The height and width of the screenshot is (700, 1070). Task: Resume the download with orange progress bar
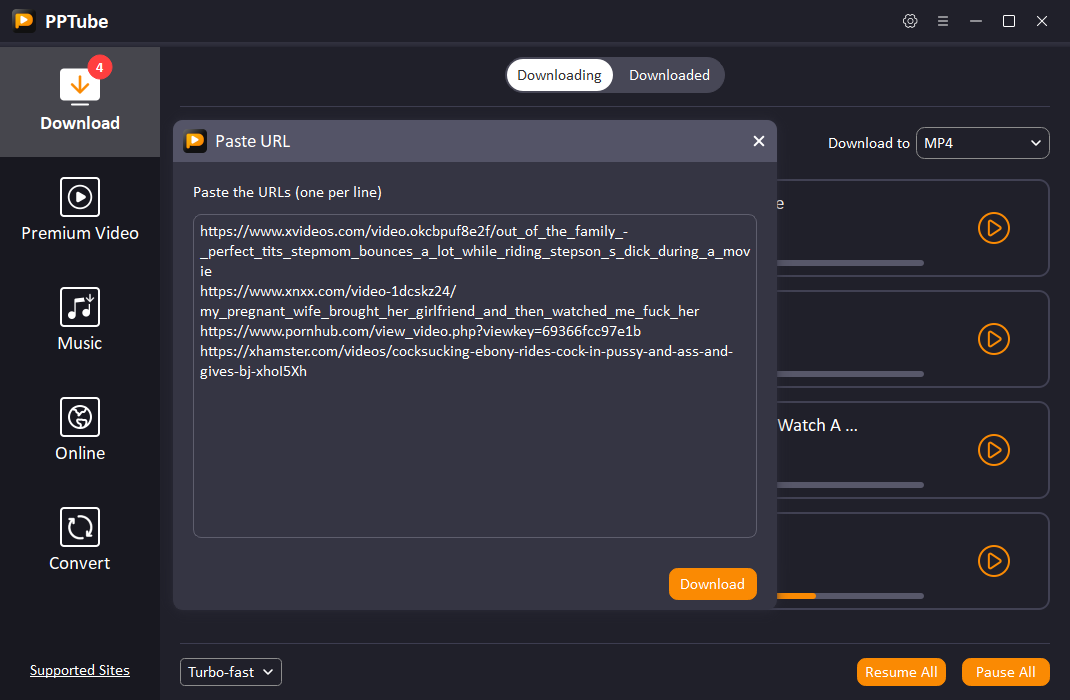point(993,560)
